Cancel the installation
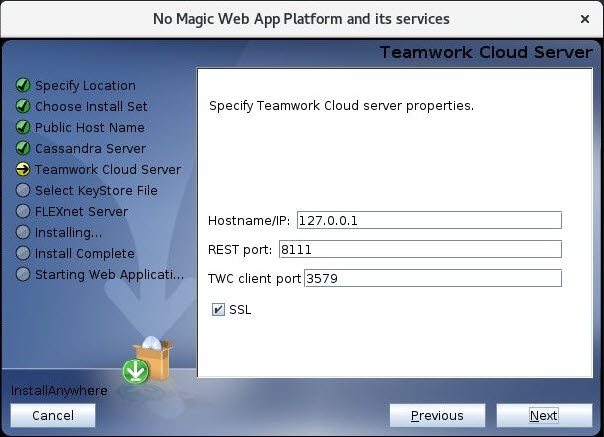Screen dimensions: 604x437 point(53,415)
